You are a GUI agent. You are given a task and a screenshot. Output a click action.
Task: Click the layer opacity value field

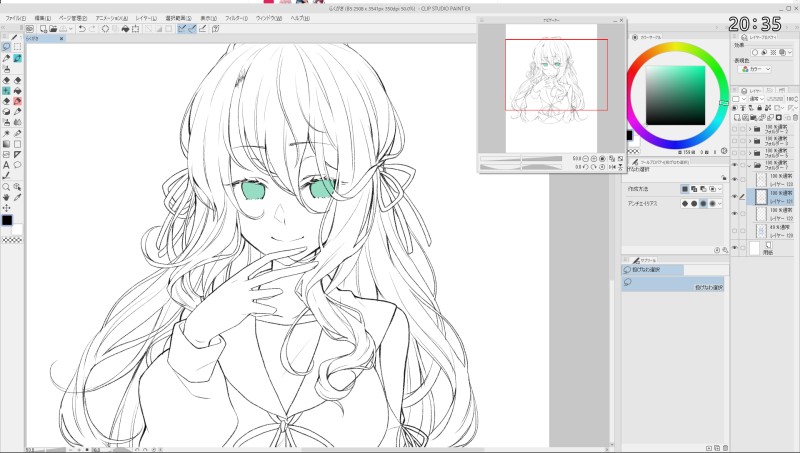[x=791, y=99]
